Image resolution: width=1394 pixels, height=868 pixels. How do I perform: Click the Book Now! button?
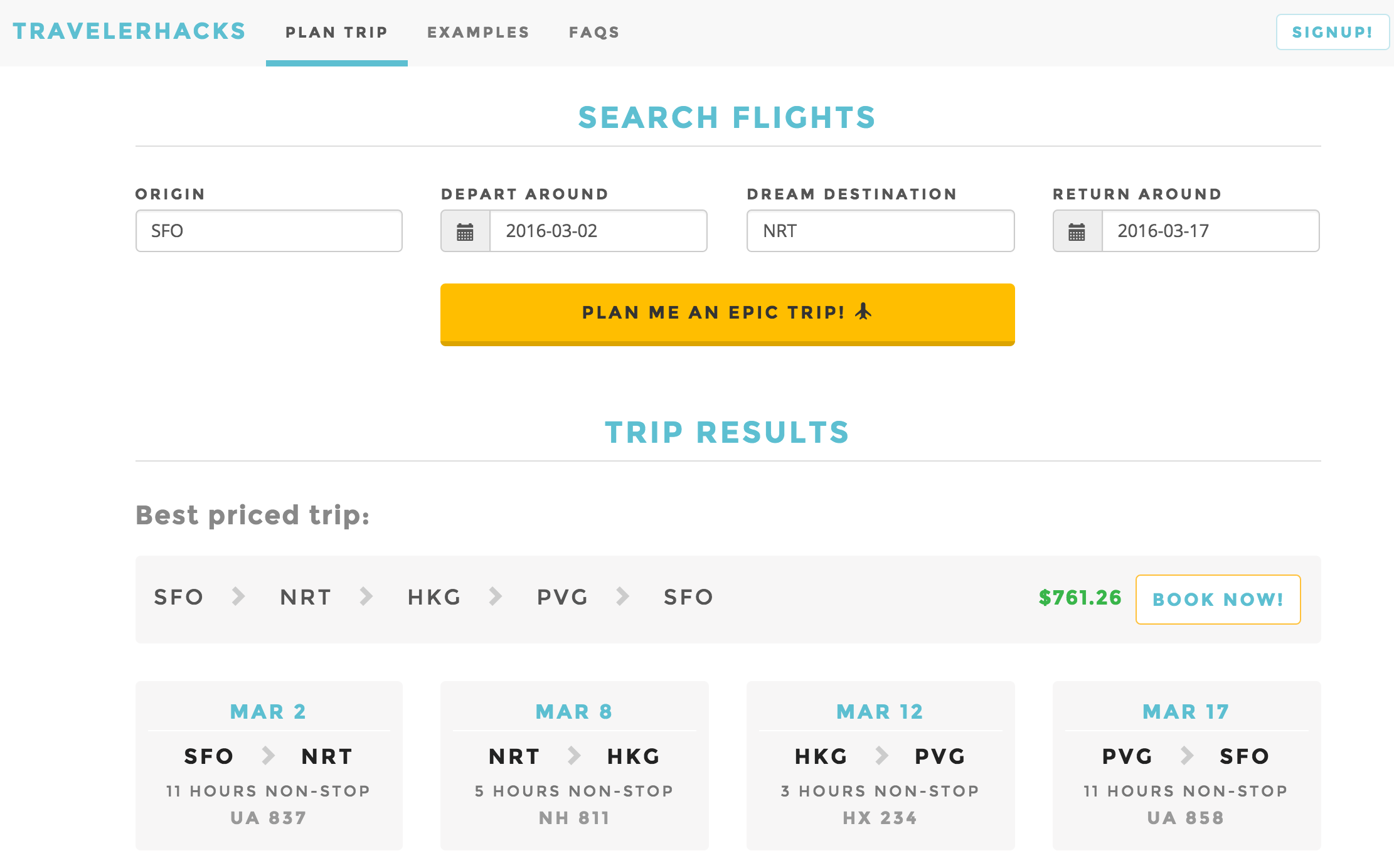pos(1218,600)
